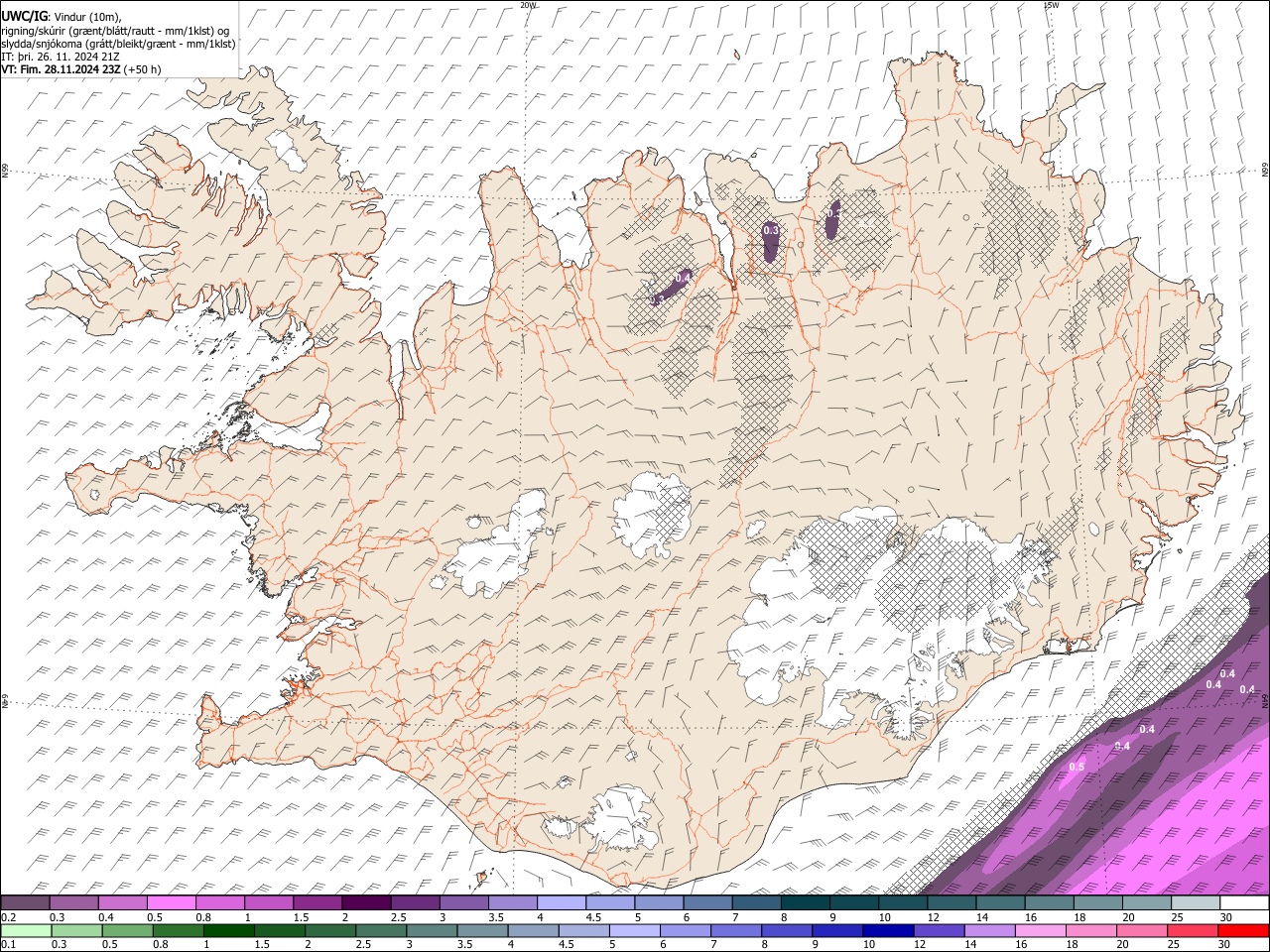Click the lavender 4 swatch in upper legend row
Image resolution: width=1270 pixels, height=952 pixels.
(562, 903)
